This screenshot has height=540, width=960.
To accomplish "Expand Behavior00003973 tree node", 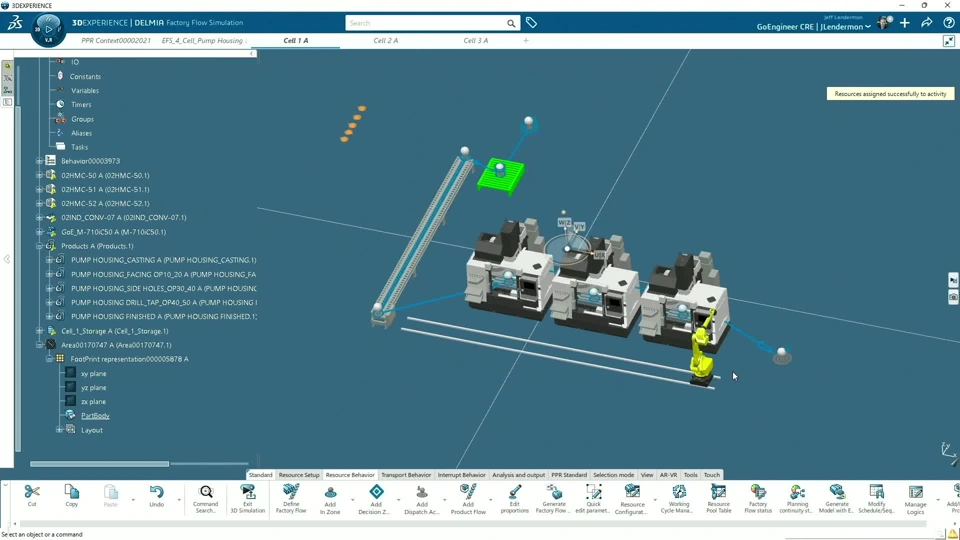I will click(x=39, y=161).
